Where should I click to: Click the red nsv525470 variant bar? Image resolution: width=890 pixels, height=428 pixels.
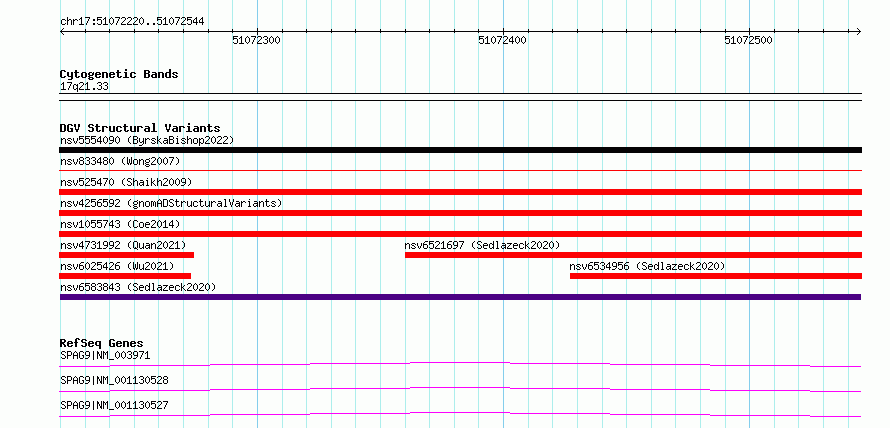(x=460, y=192)
